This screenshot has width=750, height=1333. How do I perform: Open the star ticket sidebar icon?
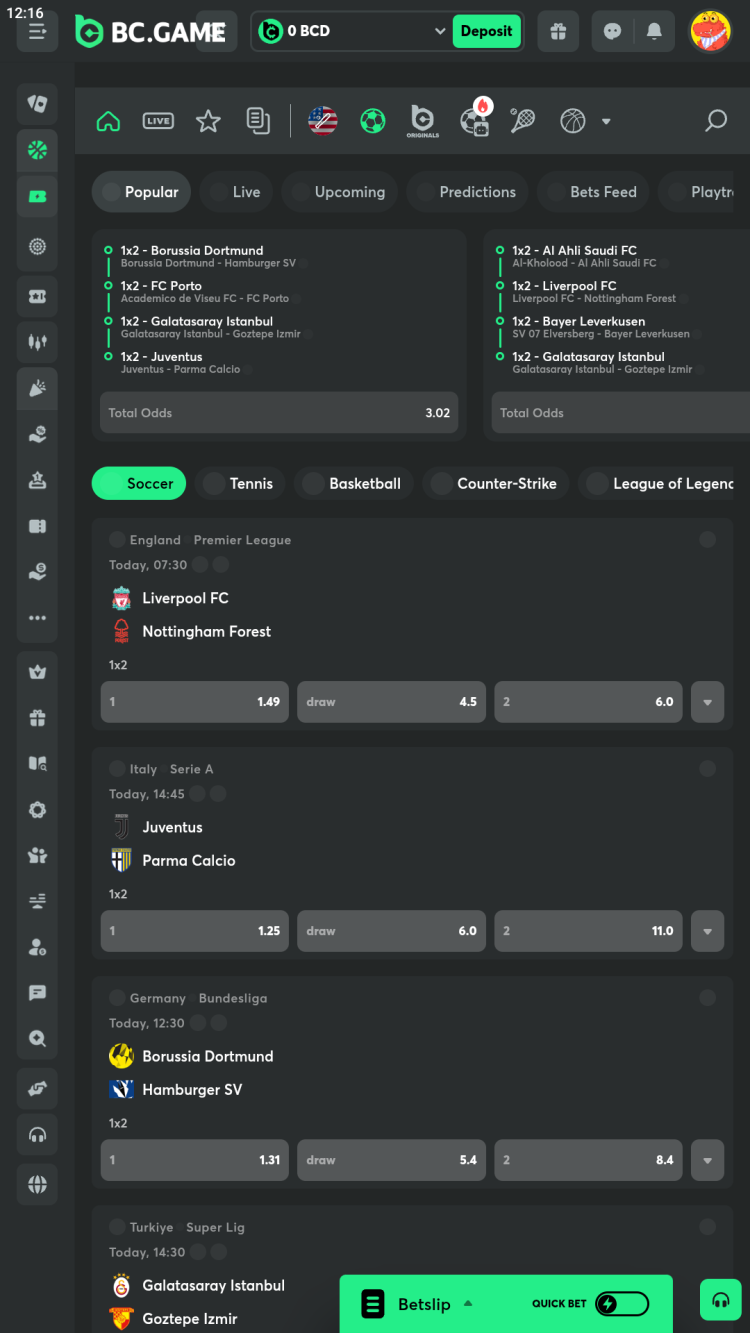(x=37, y=295)
